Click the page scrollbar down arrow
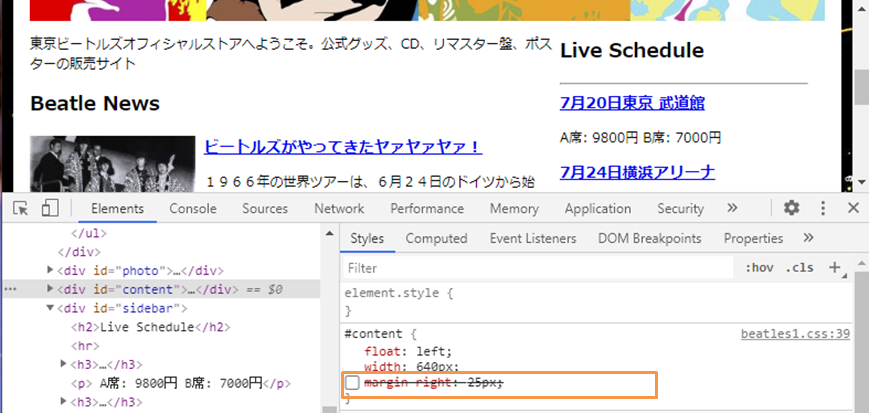Screen dimensions: 870x415 [861, 182]
